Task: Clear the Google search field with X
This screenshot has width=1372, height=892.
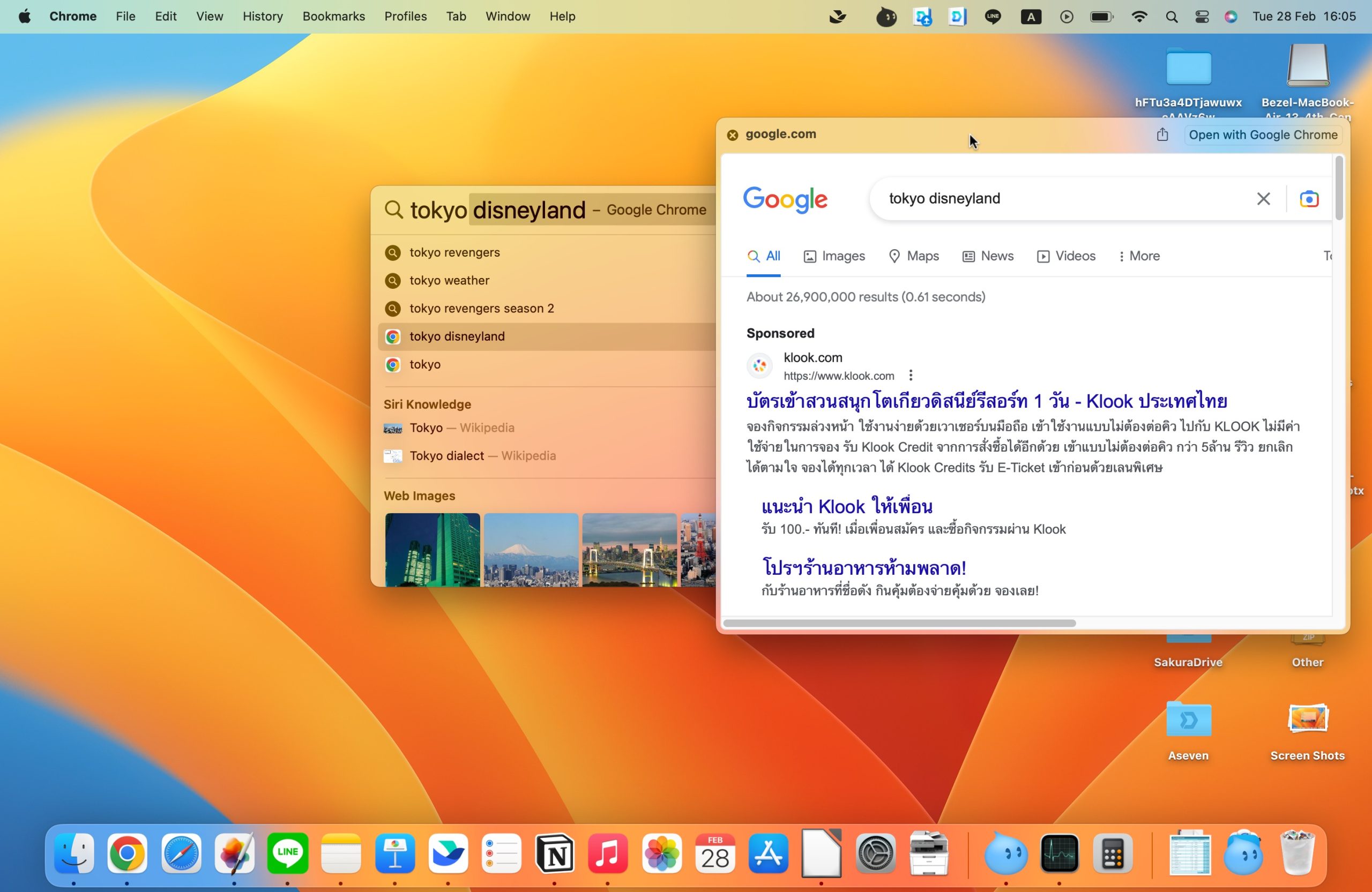Action: click(x=1263, y=199)
